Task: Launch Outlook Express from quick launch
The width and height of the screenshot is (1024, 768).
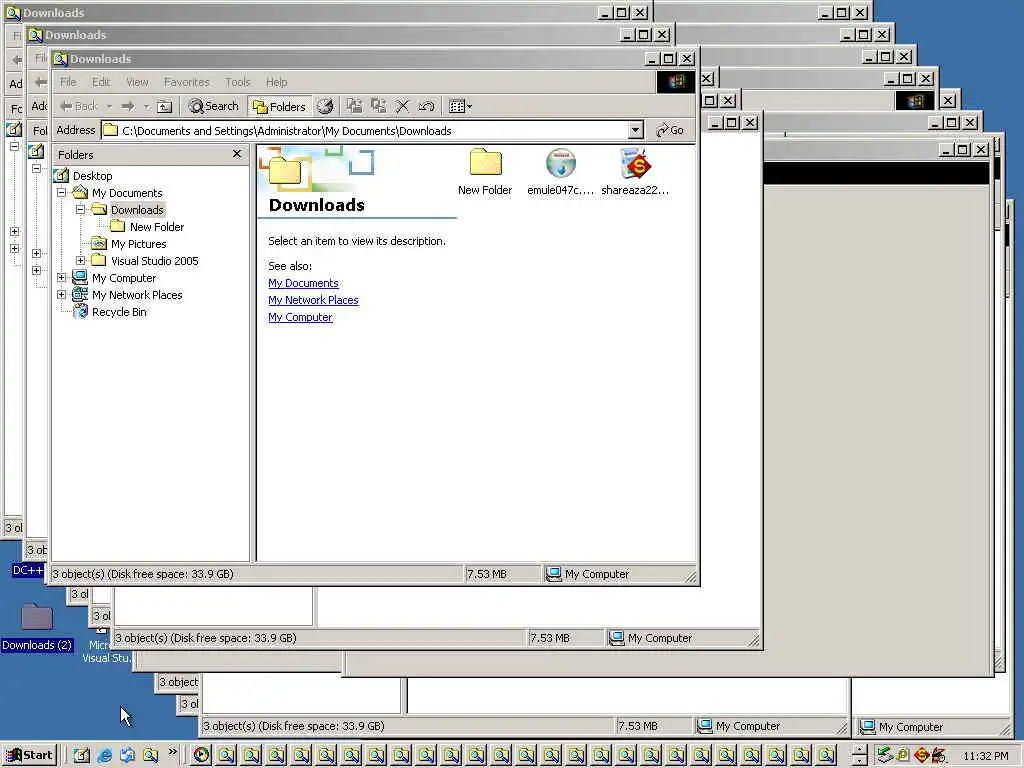Action: [127, 755]
